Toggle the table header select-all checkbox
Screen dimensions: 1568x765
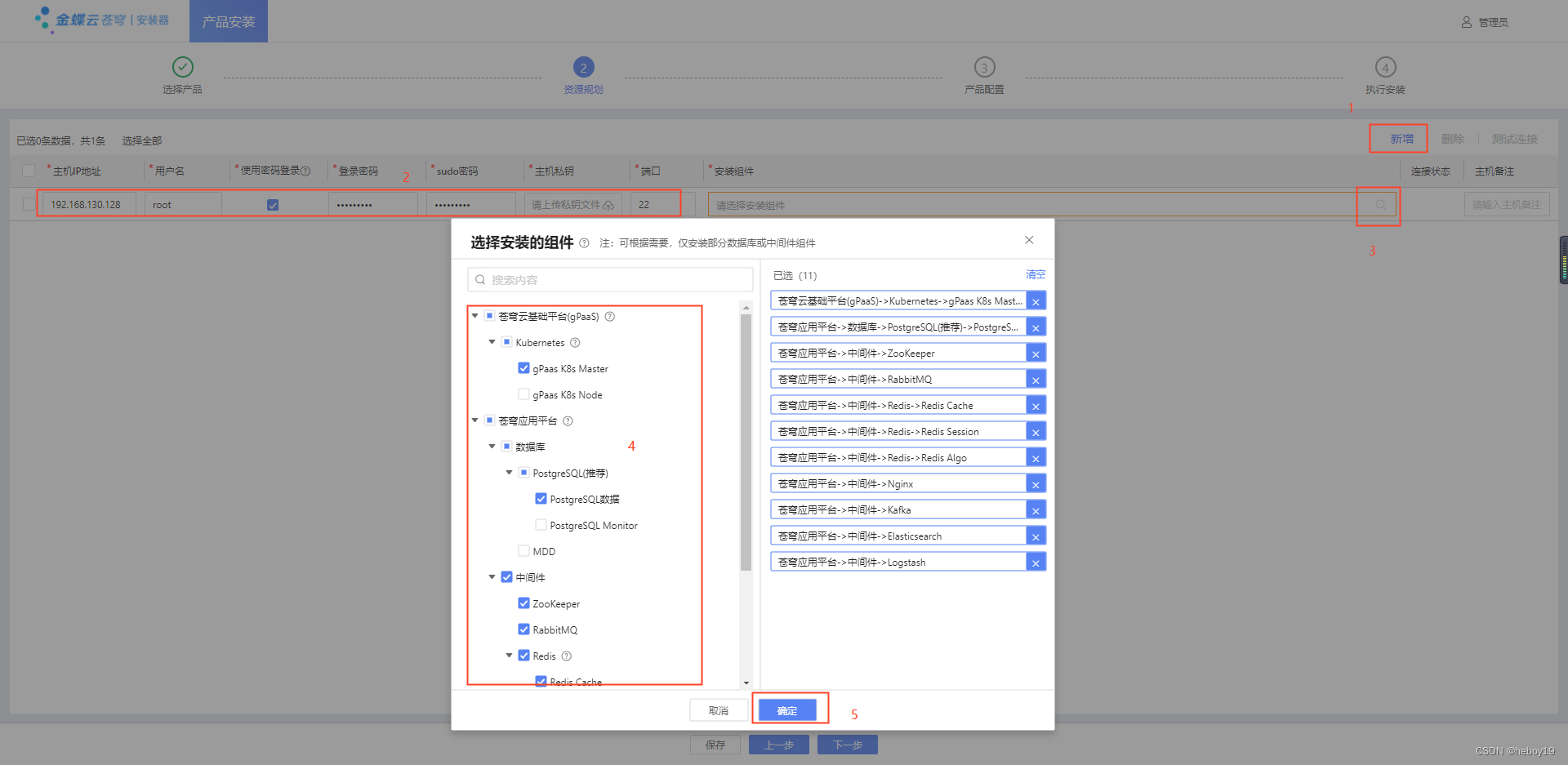(29, 171)
